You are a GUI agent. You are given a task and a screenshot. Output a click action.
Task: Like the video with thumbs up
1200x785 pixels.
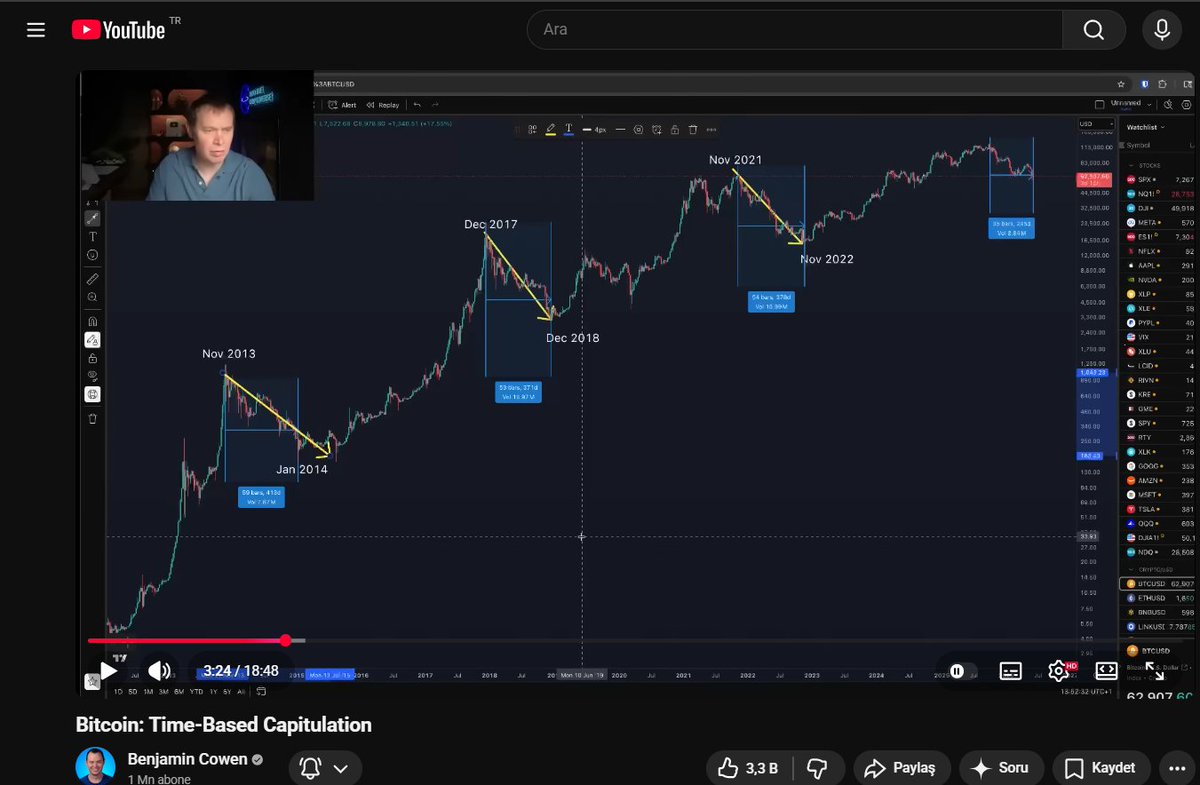750,768
